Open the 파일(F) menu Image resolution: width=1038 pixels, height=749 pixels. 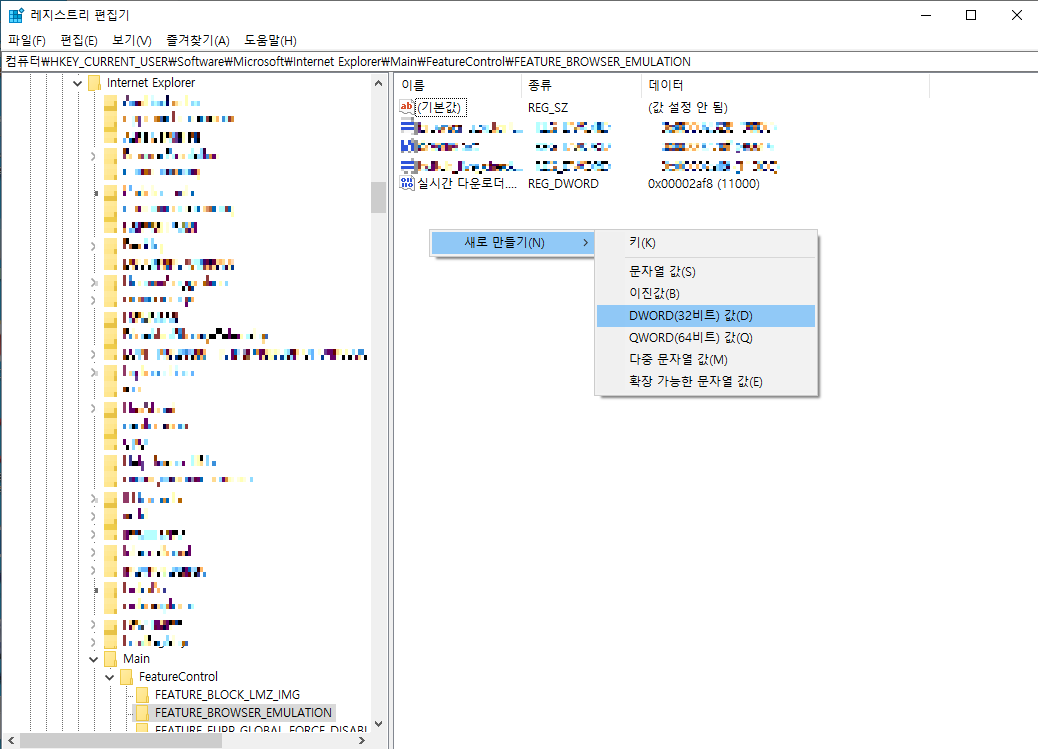click(x=26, y=40)
